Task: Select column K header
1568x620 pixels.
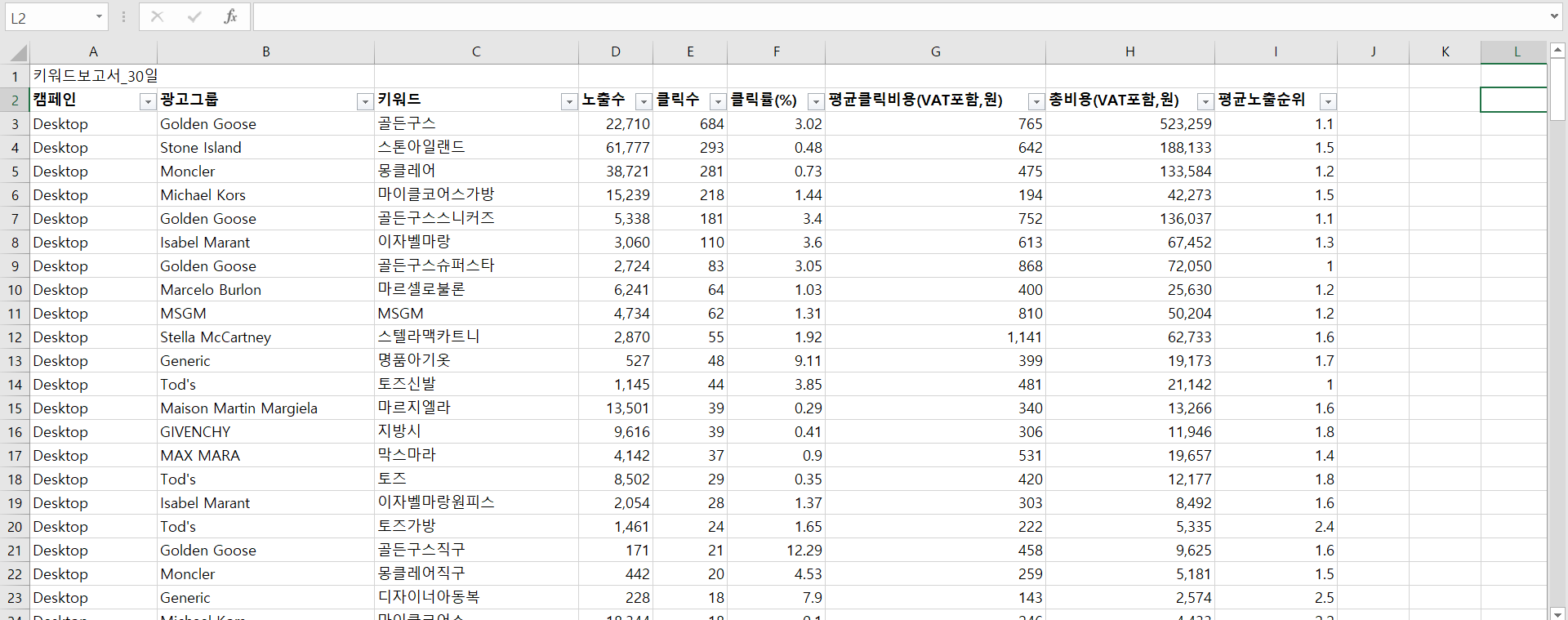Action: click(x=1445, y=52)
